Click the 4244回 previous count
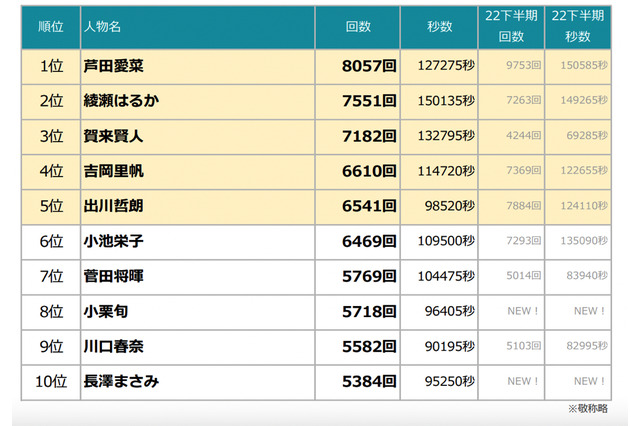 click(524, 135)
